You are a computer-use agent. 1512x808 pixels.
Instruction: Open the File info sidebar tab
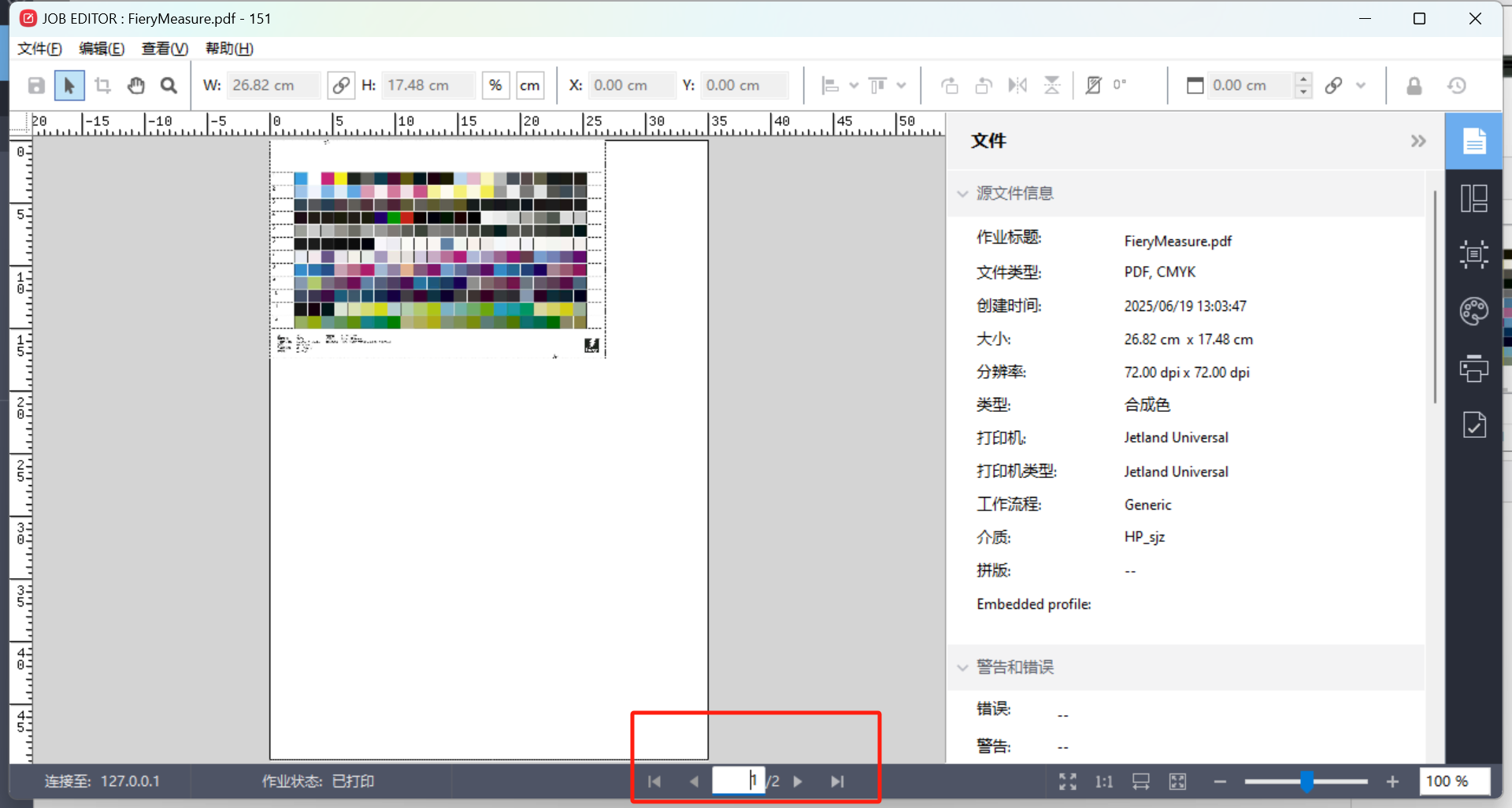(1474, 142)
